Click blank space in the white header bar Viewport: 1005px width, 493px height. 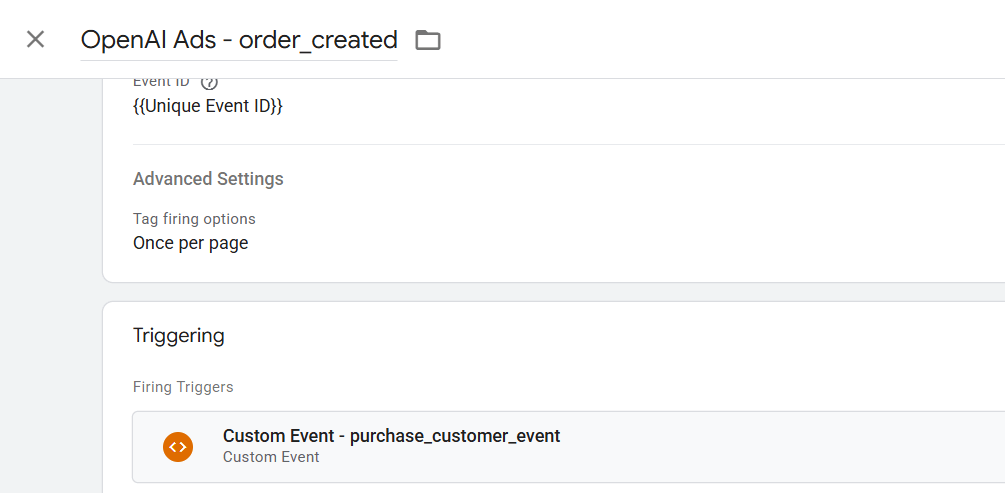pyautogui.click(x=705, y=40)
